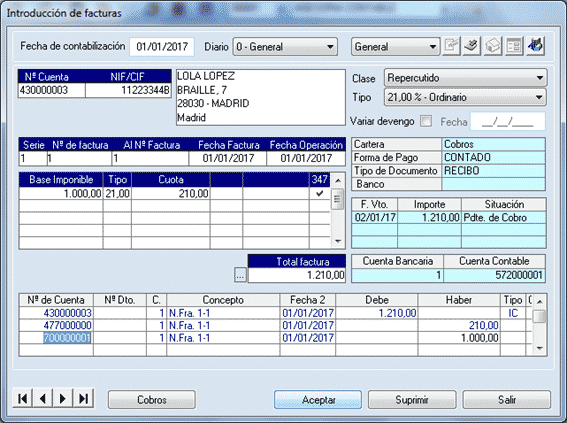The width and height of the screenshot is (567, 423).
Task: Toggle the 347 checkmark in first row
Action: tap(320, 193)
